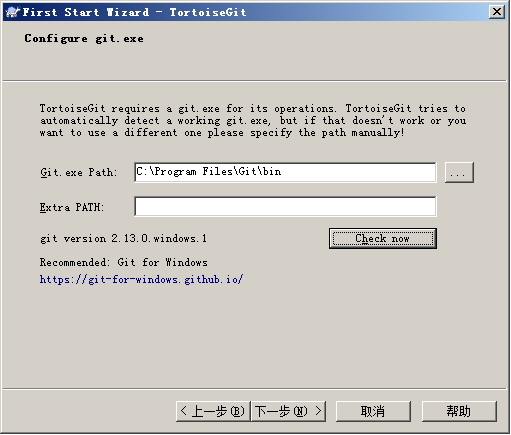Click the git version 2.13.0.windows.1 text
Screen dimensions: 511x435
[x=123, y=239]
